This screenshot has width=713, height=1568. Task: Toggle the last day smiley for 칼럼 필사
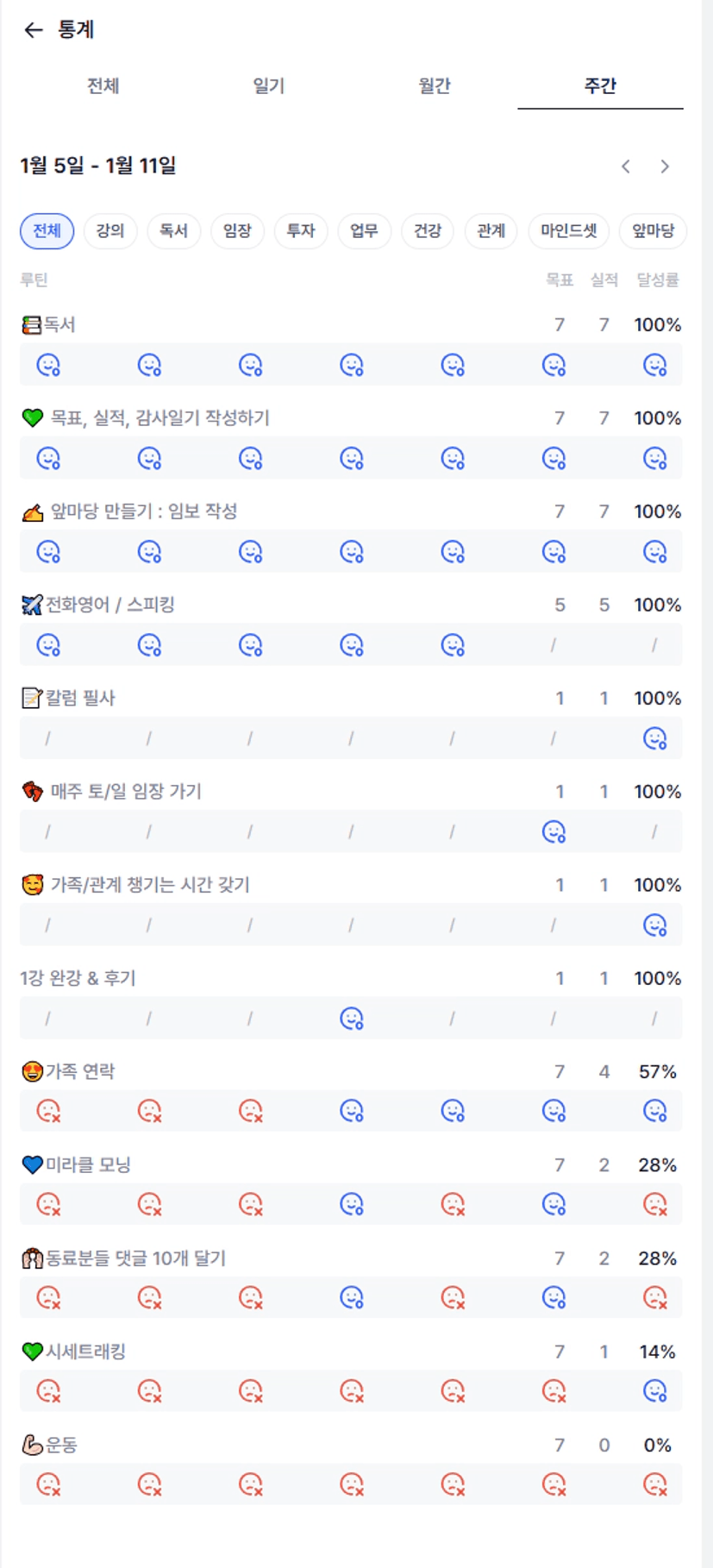pos(655,739)
